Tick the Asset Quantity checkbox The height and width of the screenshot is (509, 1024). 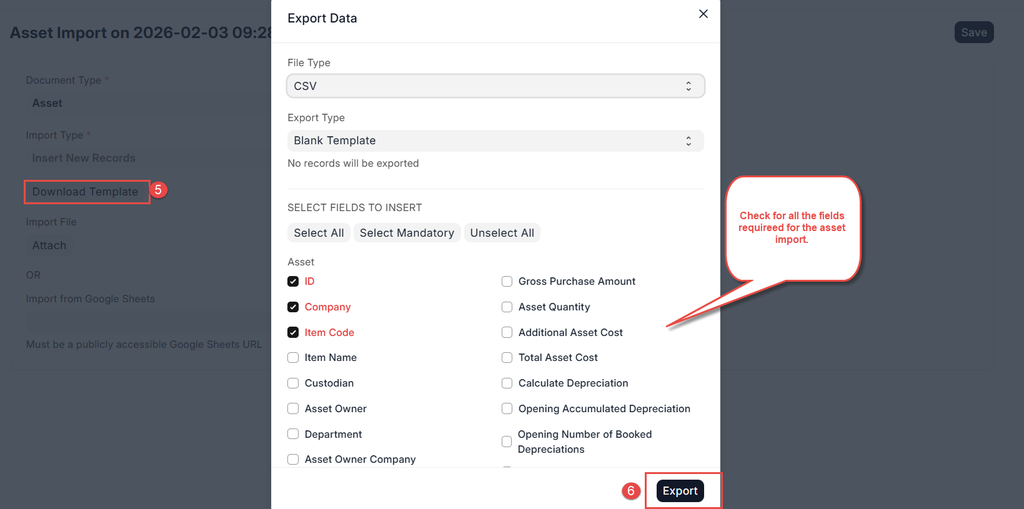tap(508, 307)
